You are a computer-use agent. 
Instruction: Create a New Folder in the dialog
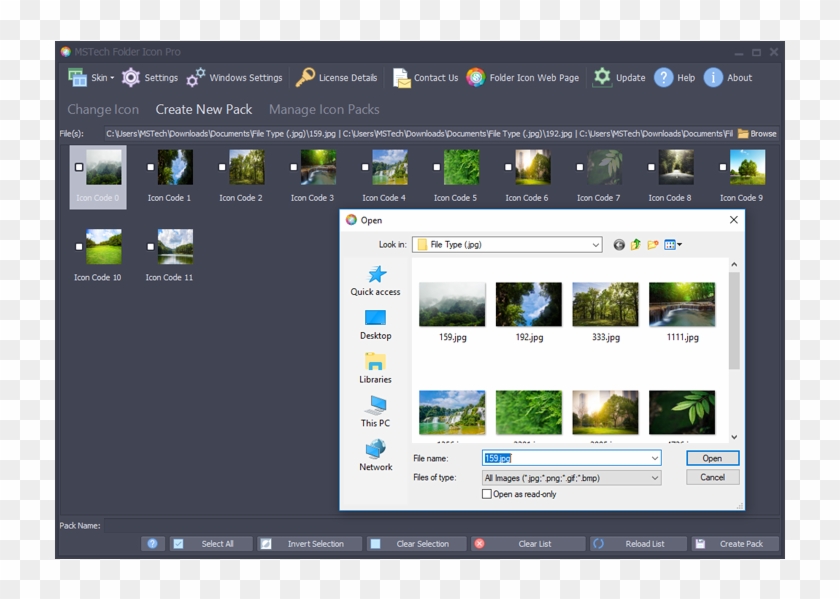point(652,243)
